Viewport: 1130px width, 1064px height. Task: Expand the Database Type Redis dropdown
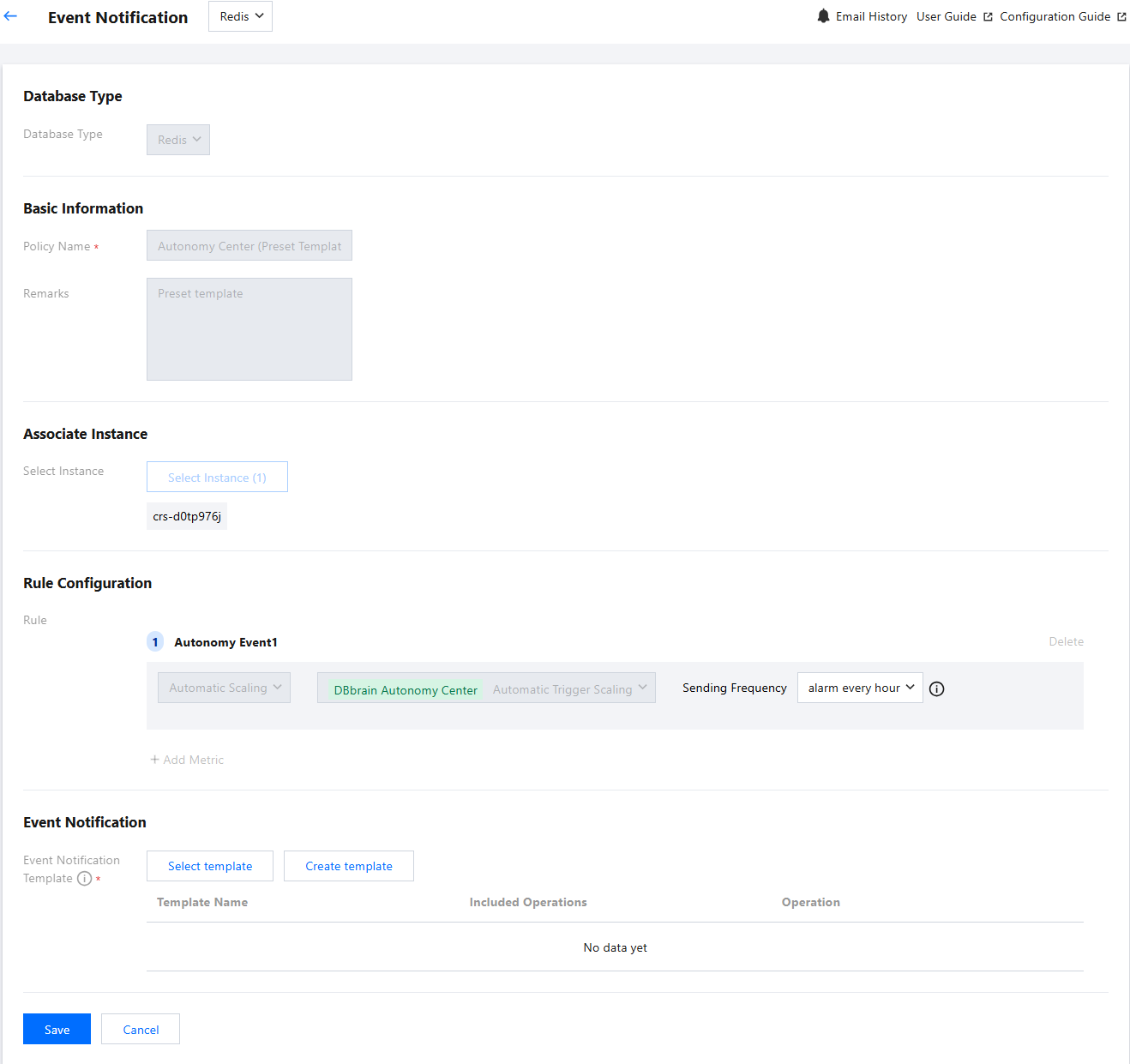click(x=178, y=140)
